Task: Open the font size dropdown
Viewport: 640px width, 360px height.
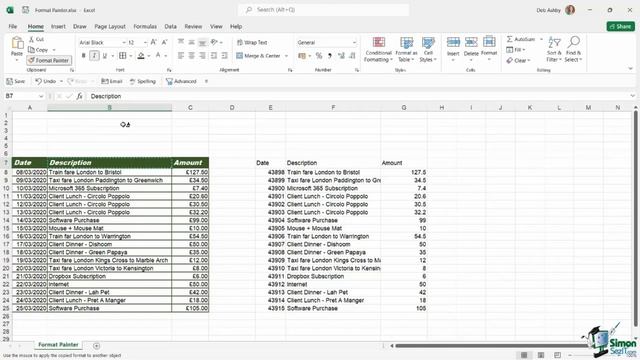Action: (x=145, y=42)
